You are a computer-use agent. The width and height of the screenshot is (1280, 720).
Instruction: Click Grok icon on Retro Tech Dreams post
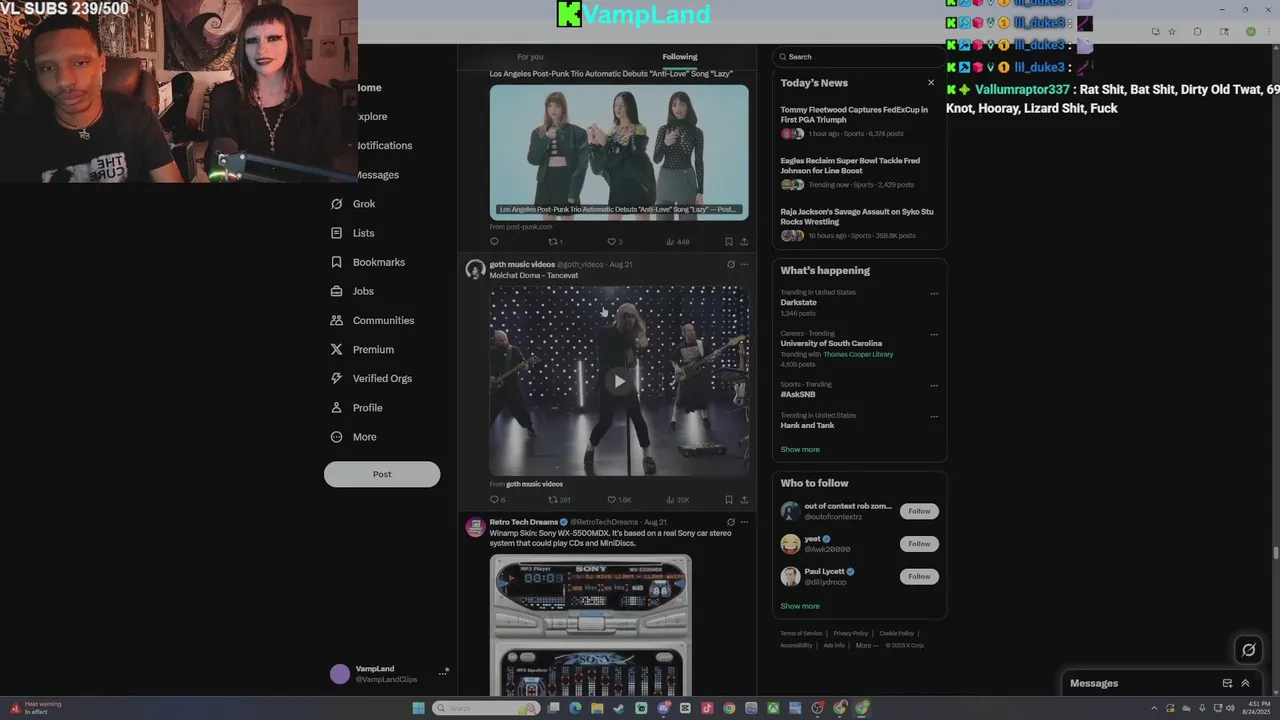(731, 522)
